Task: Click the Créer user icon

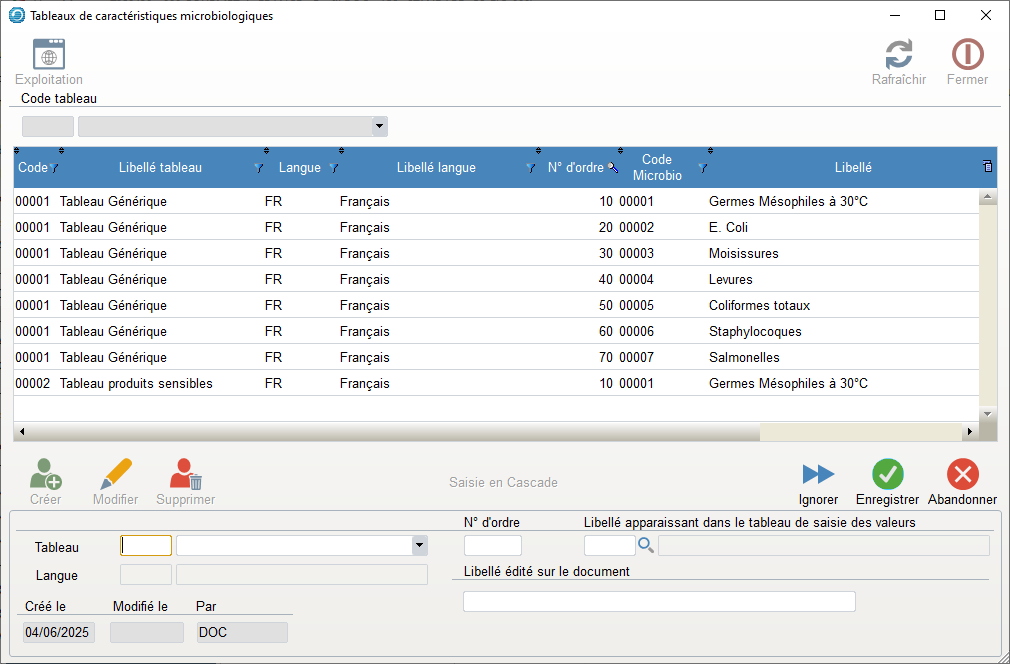Action: click(46, 474)
